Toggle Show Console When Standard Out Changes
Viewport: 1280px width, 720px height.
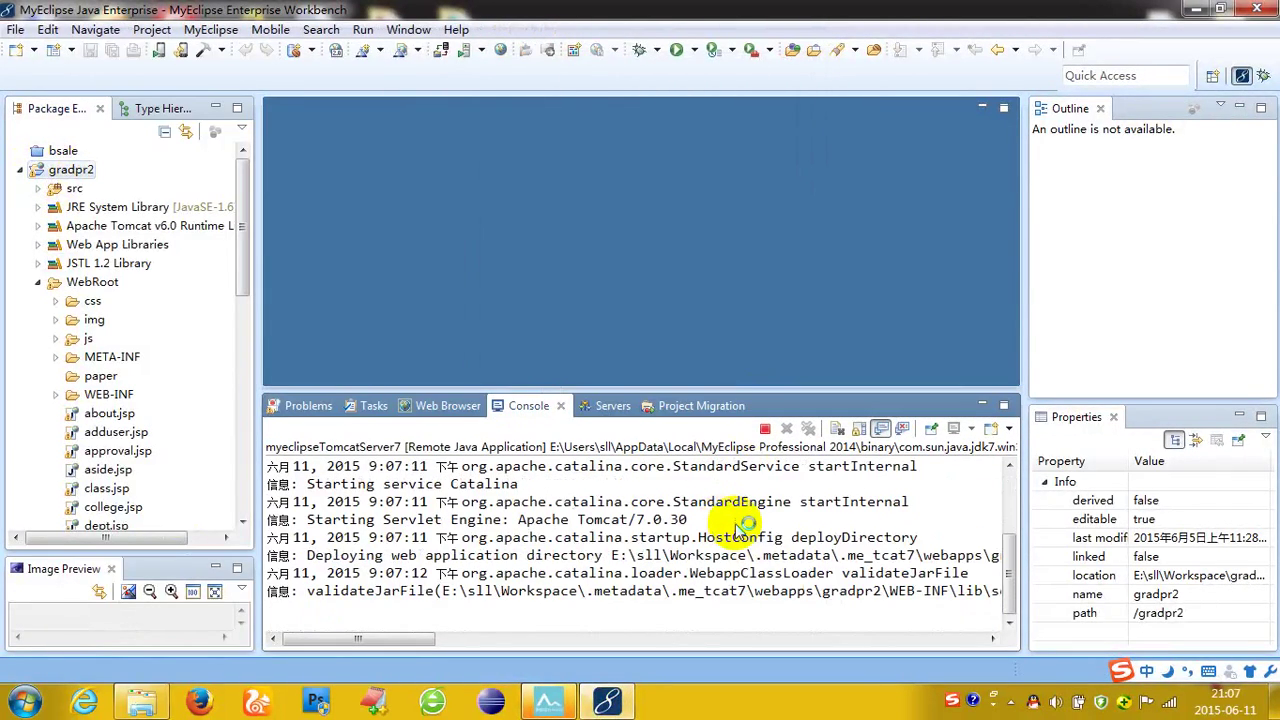[881, 429]
